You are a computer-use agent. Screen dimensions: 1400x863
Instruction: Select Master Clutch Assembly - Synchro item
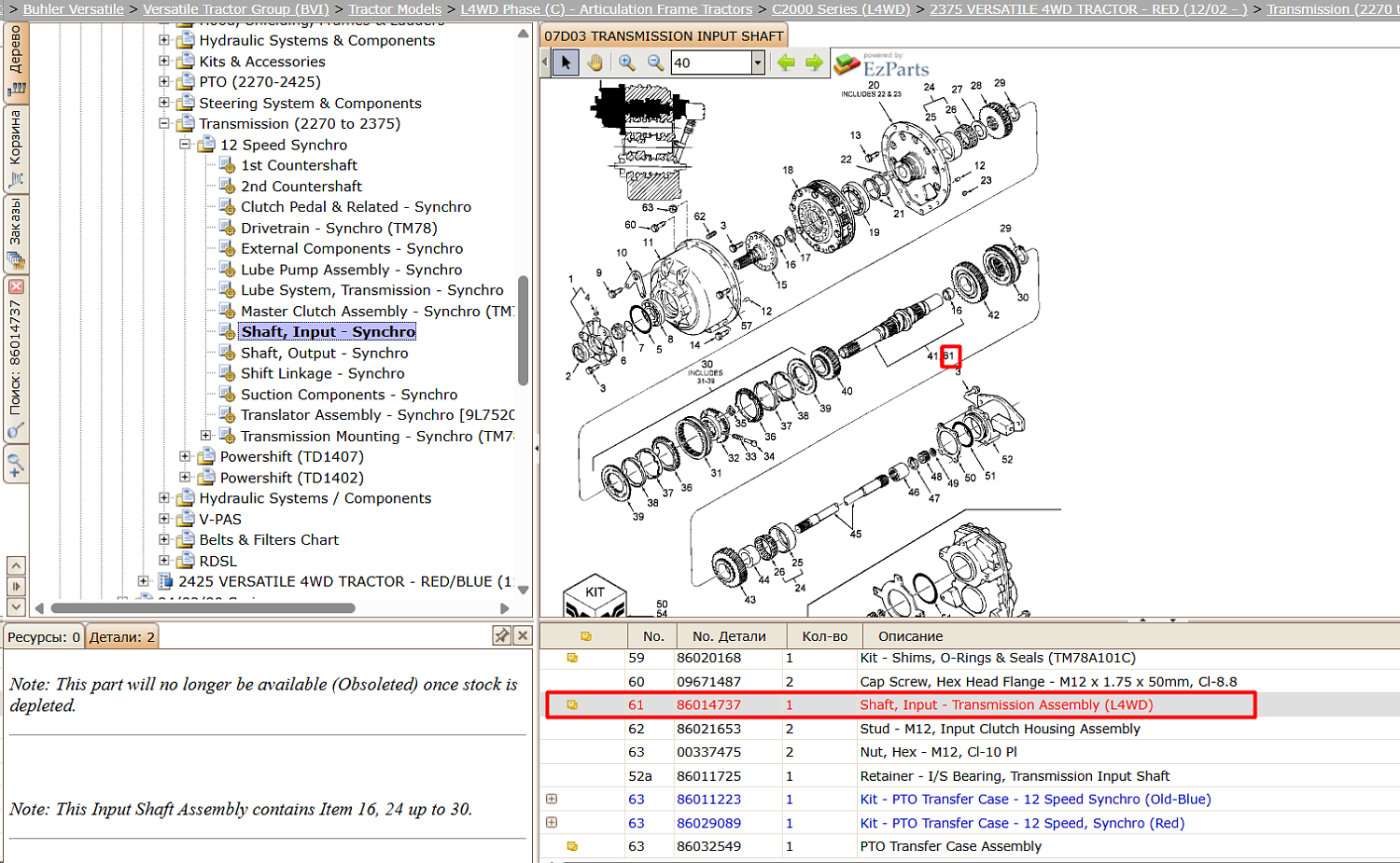tap(376, 312)
